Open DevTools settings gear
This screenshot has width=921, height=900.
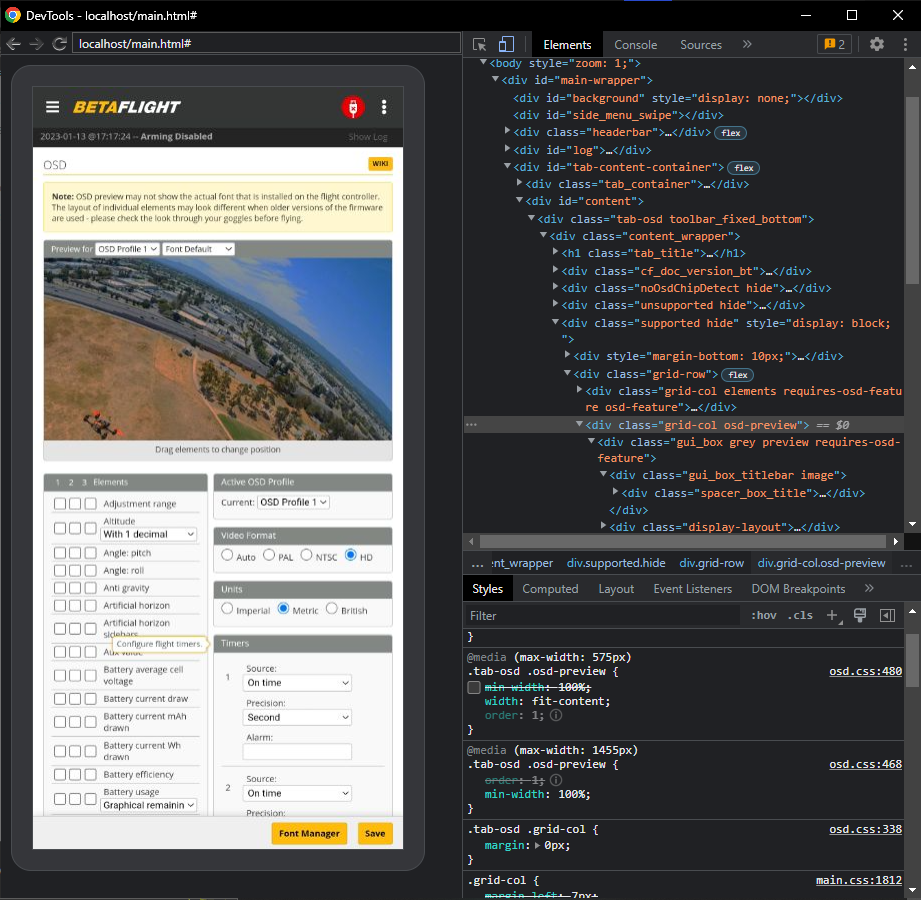877,45
